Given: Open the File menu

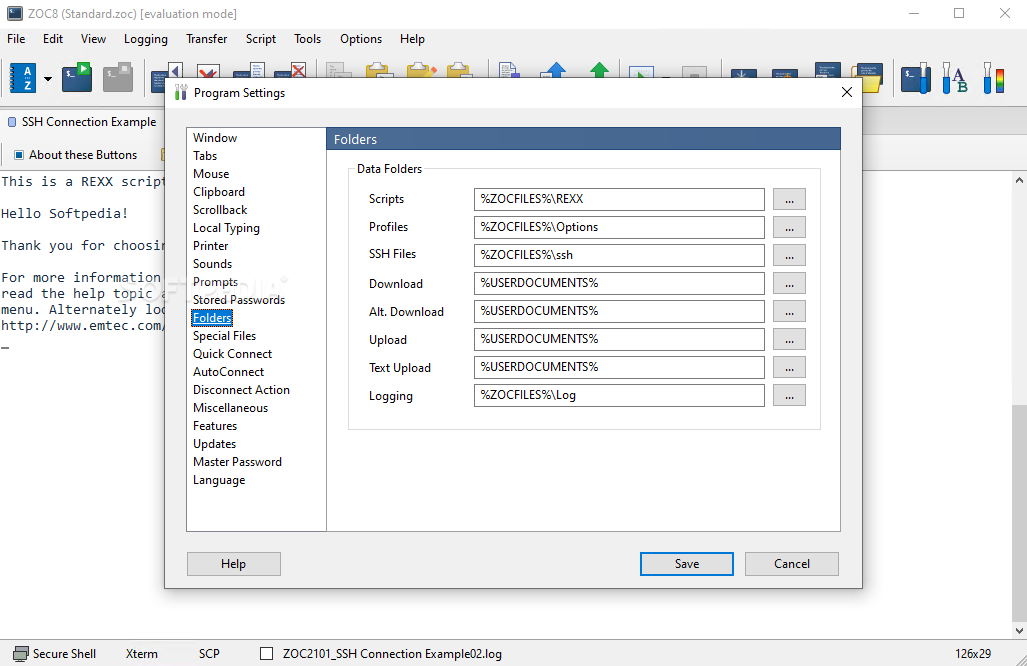Looking at the screenshot, I should (16, 39).
